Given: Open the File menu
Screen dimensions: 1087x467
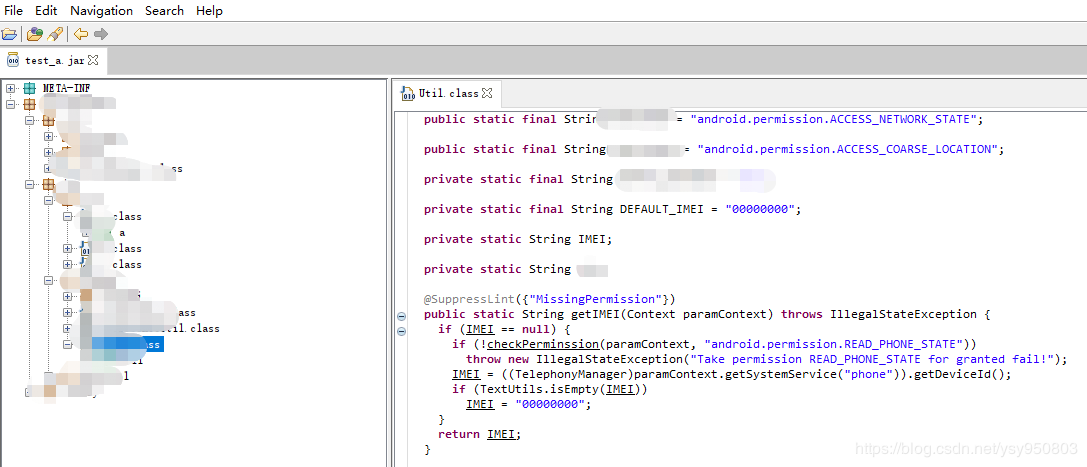Looking at the screenshot, I should click(14, 11).
